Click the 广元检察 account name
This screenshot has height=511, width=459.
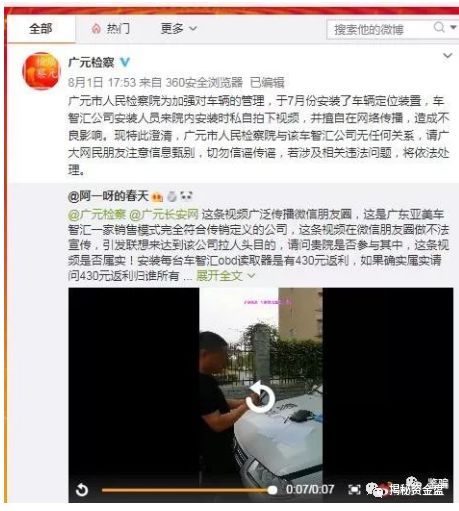pos(91,62)
